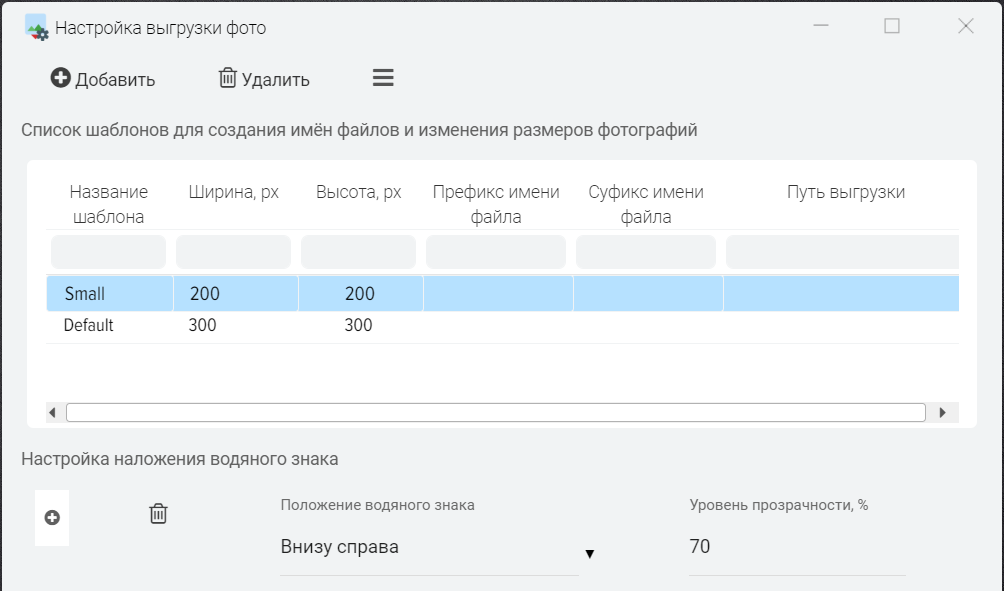Viewport: 1004px width, 591px height.
Task: Click the Суфикс имени файла column header
Action: point(645,204)
